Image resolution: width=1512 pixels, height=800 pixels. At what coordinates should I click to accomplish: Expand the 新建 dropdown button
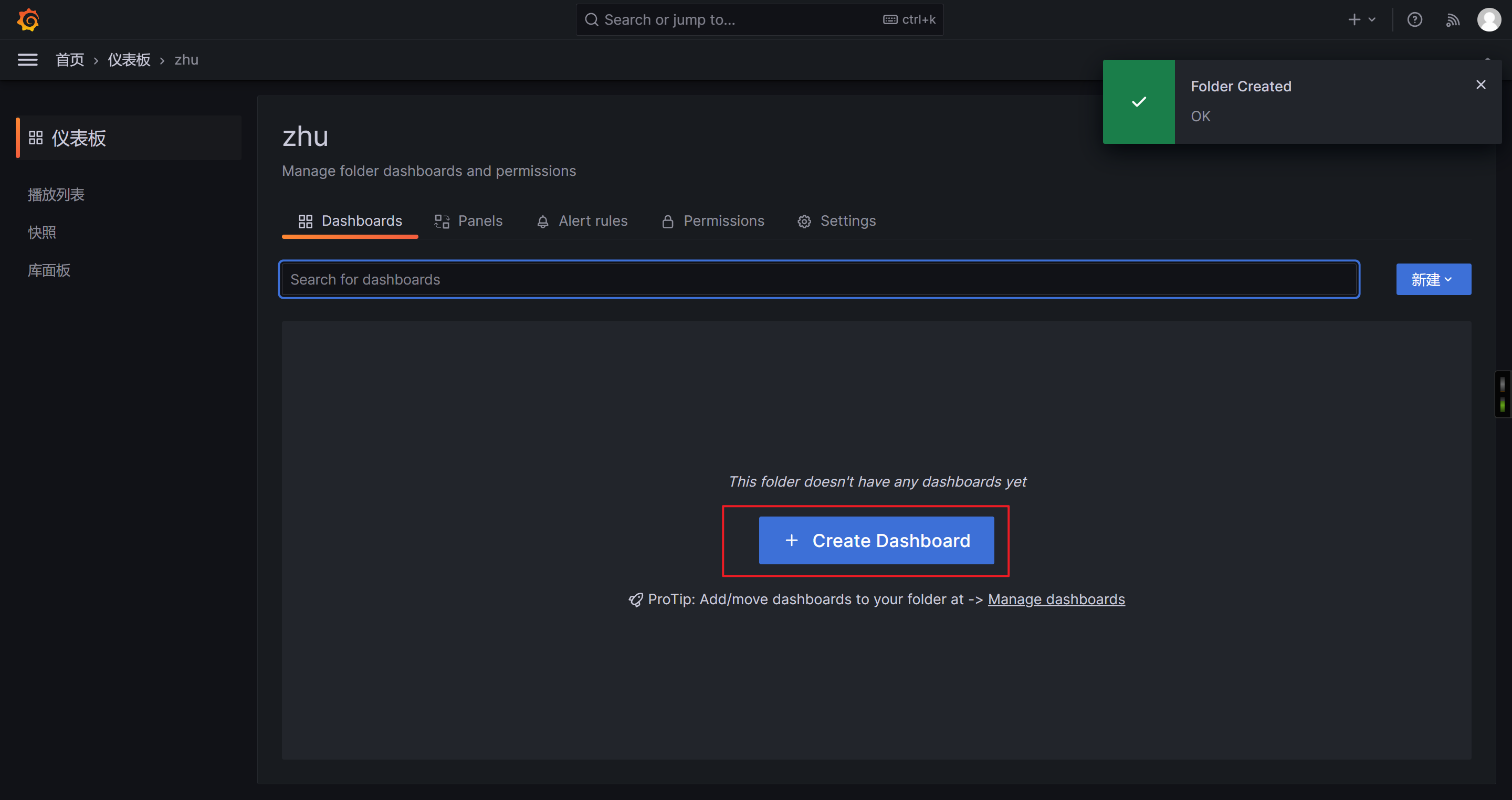[1433, 279]
